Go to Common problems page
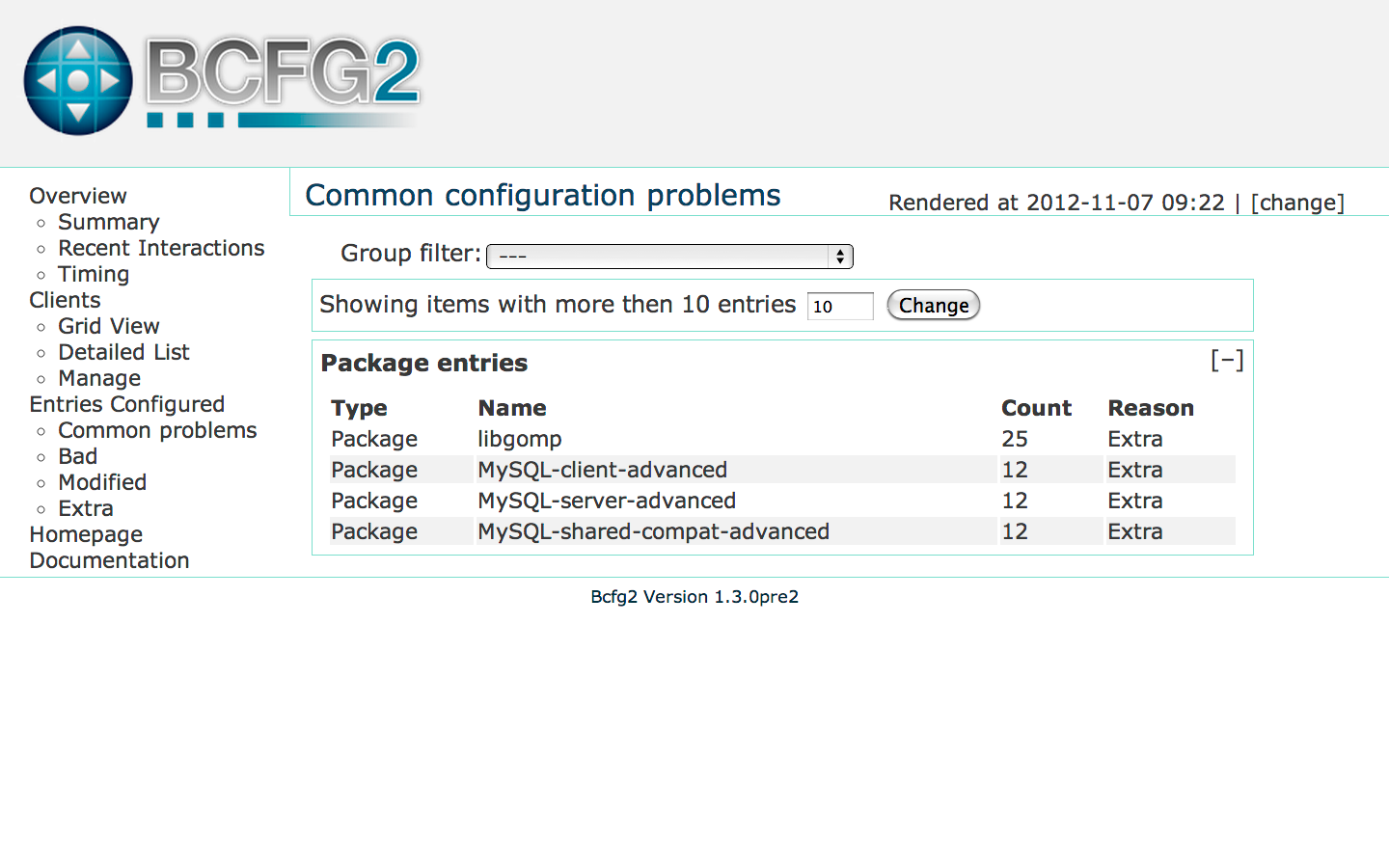This screenshot has height=868, width=1389. pos(157,430)
